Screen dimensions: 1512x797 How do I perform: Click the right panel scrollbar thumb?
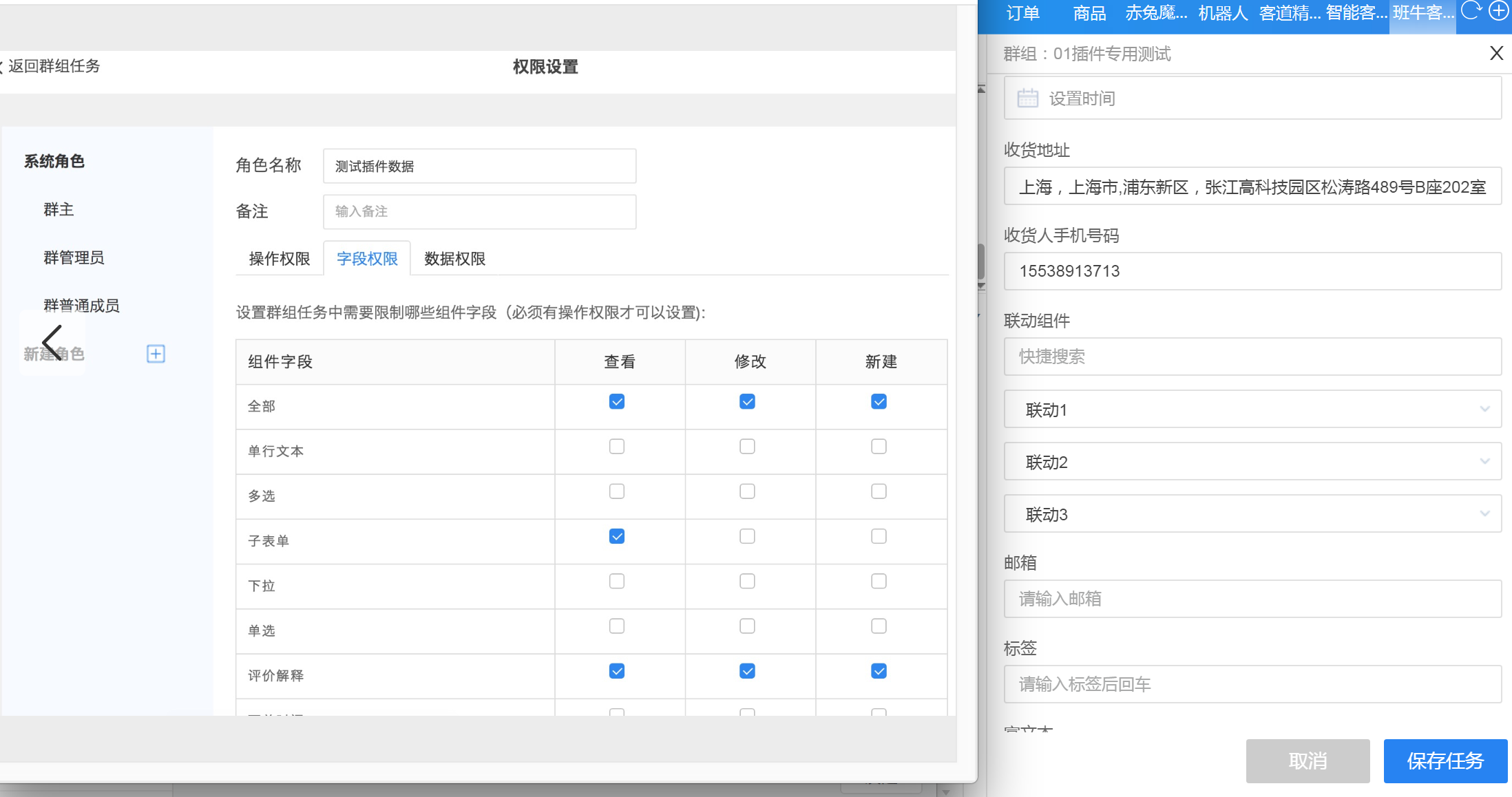click(981, 261)
